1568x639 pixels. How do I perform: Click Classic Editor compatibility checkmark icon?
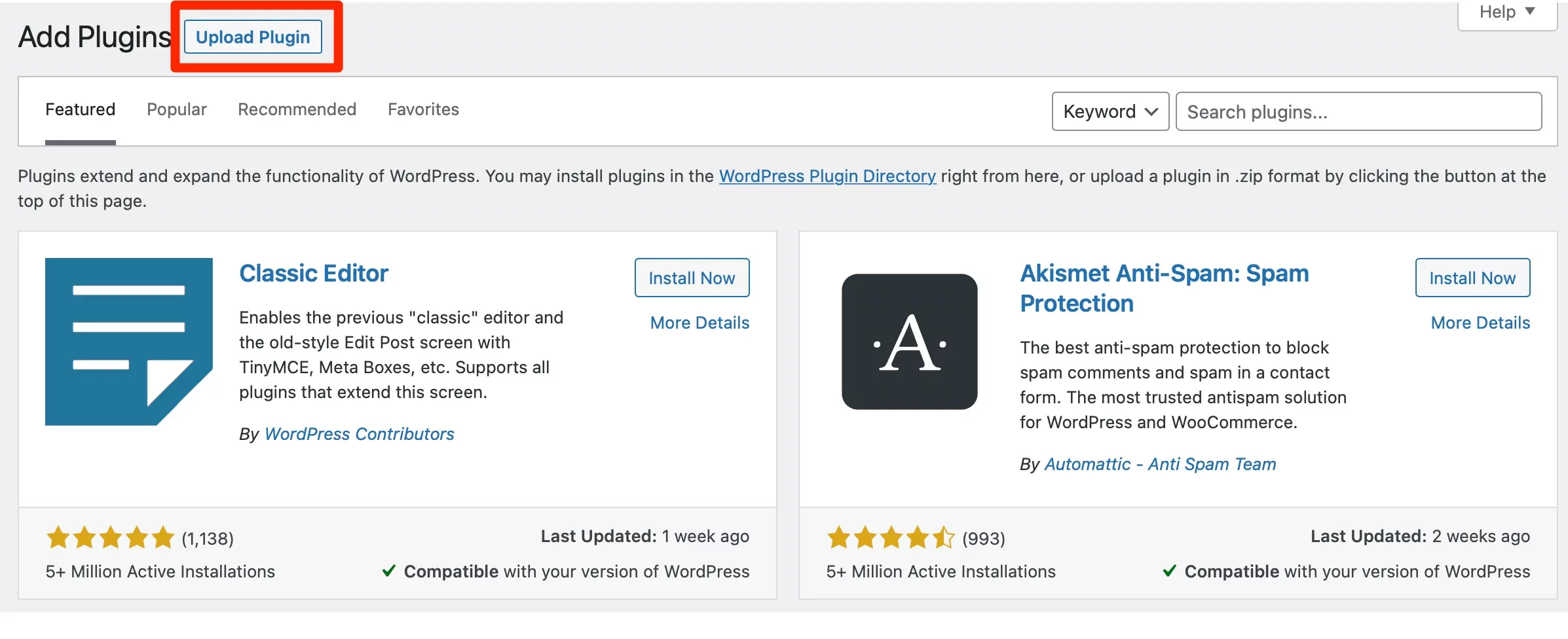pyautogui.click(x=388, y=571)
